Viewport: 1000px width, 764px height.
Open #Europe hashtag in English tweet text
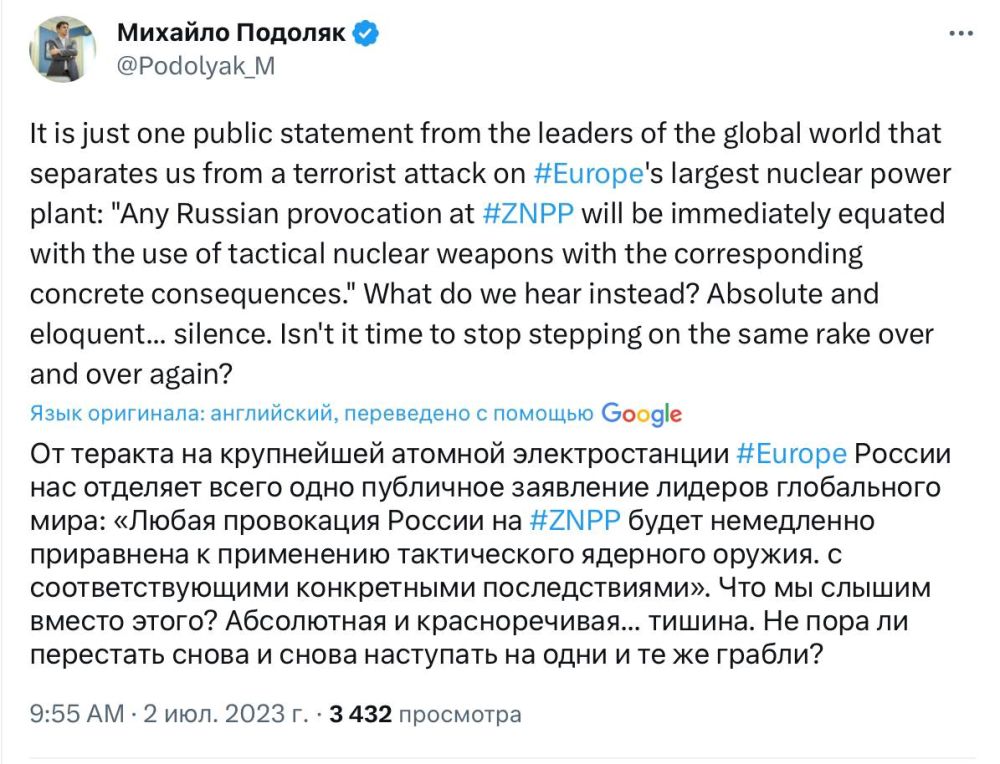tap(588, 173)
